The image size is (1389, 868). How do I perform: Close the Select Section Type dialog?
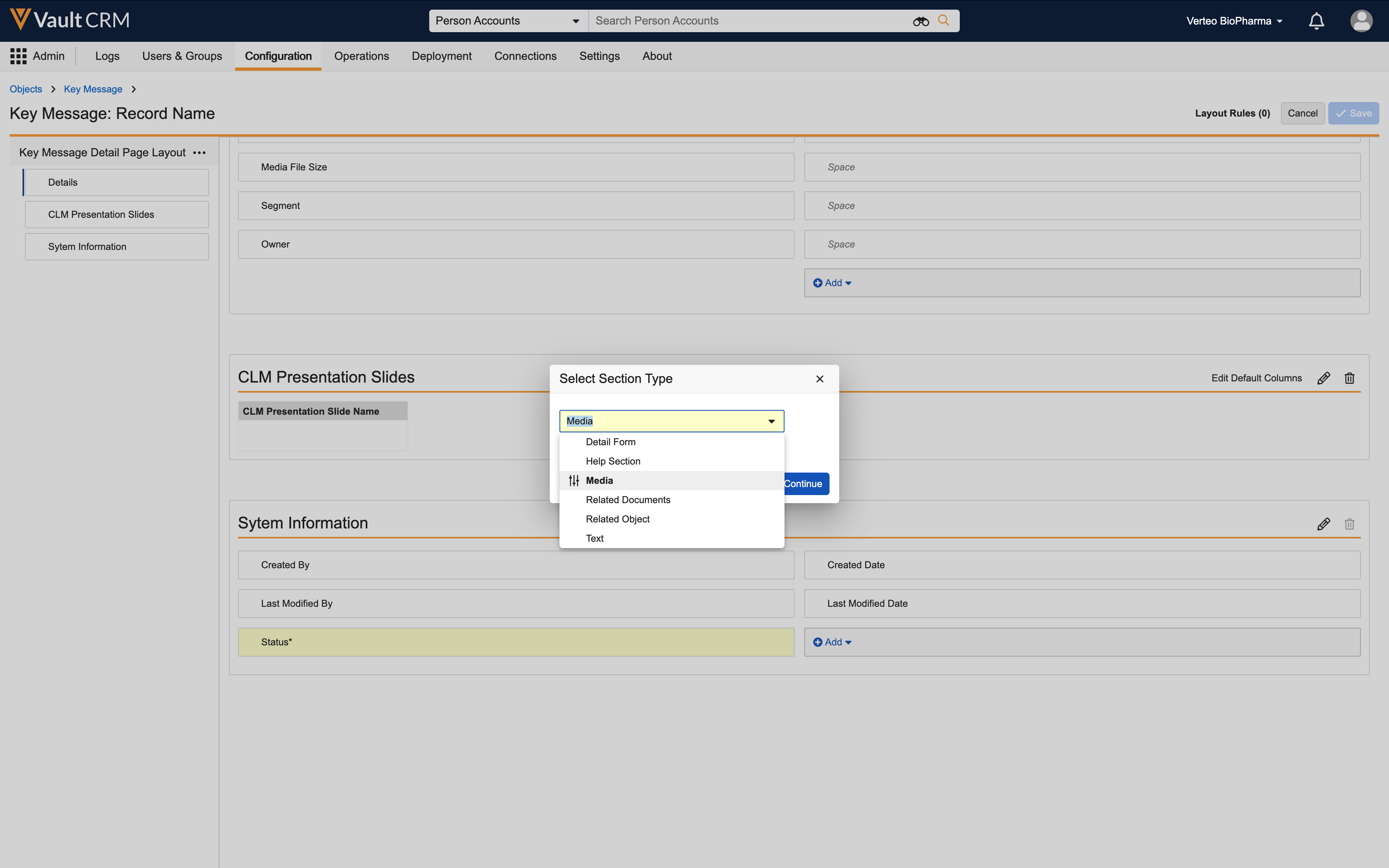pyautogui.click(x=819, y=379)
